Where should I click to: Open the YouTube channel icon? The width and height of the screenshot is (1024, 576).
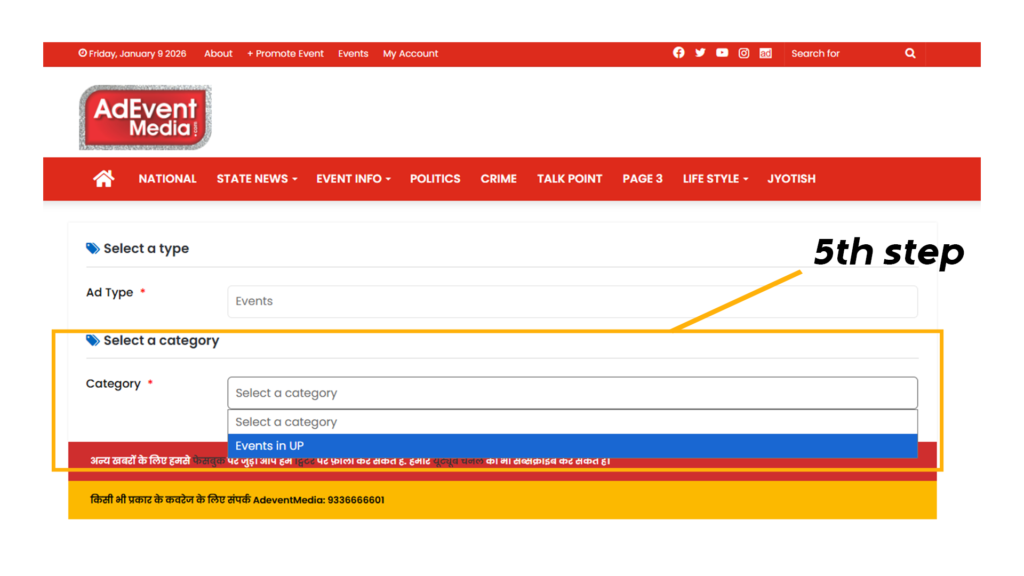[722, 53]
